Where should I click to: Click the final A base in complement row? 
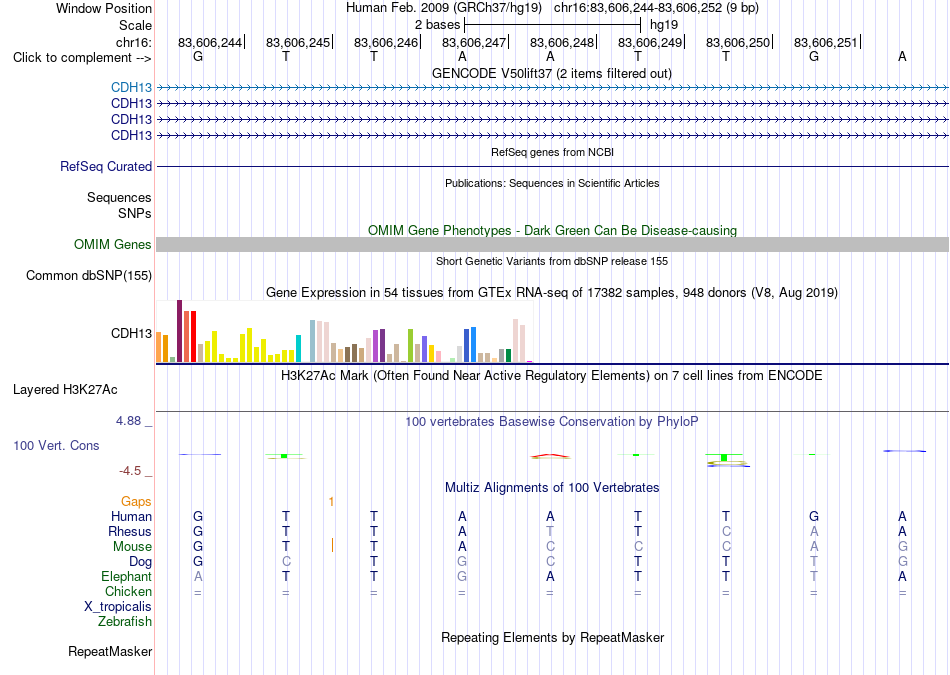click(902, 57)
